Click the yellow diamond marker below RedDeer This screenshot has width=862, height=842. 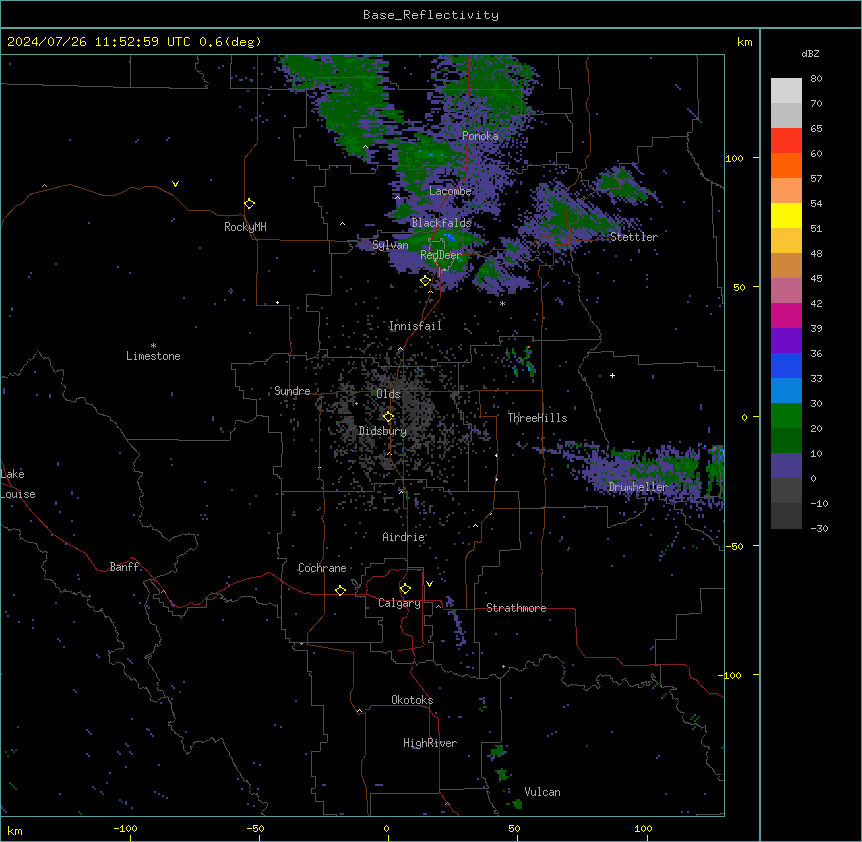click(x=426, y=281)
